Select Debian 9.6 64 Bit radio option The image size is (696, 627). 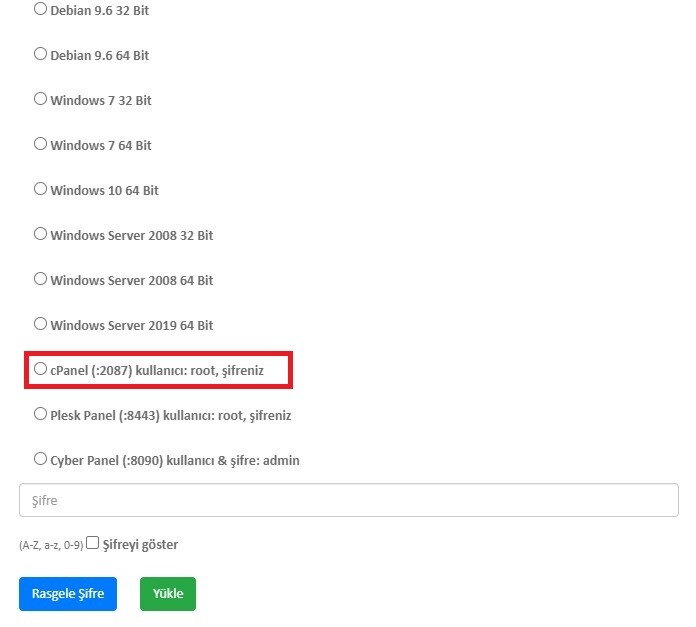pyautogui.click(x=40, y=54)
